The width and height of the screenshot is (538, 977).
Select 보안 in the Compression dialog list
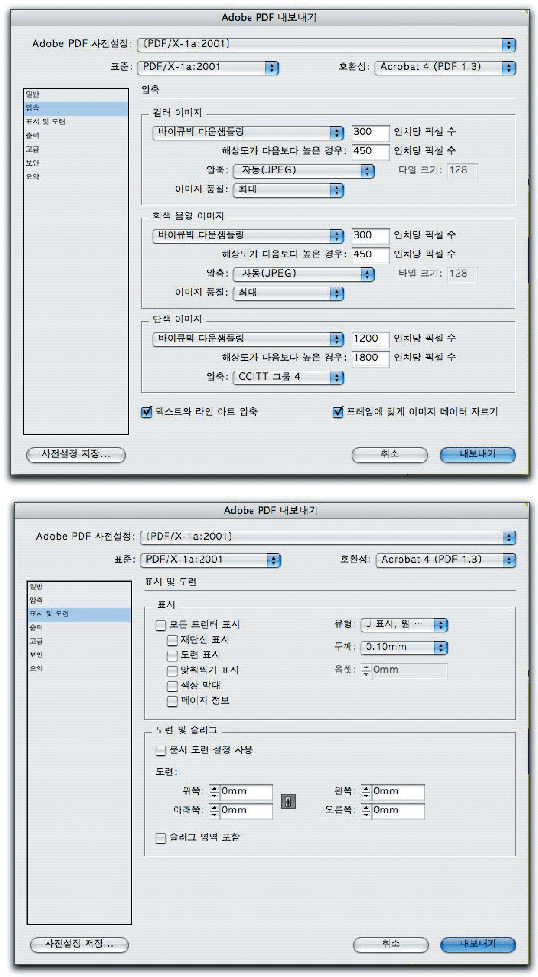(75, 163)
